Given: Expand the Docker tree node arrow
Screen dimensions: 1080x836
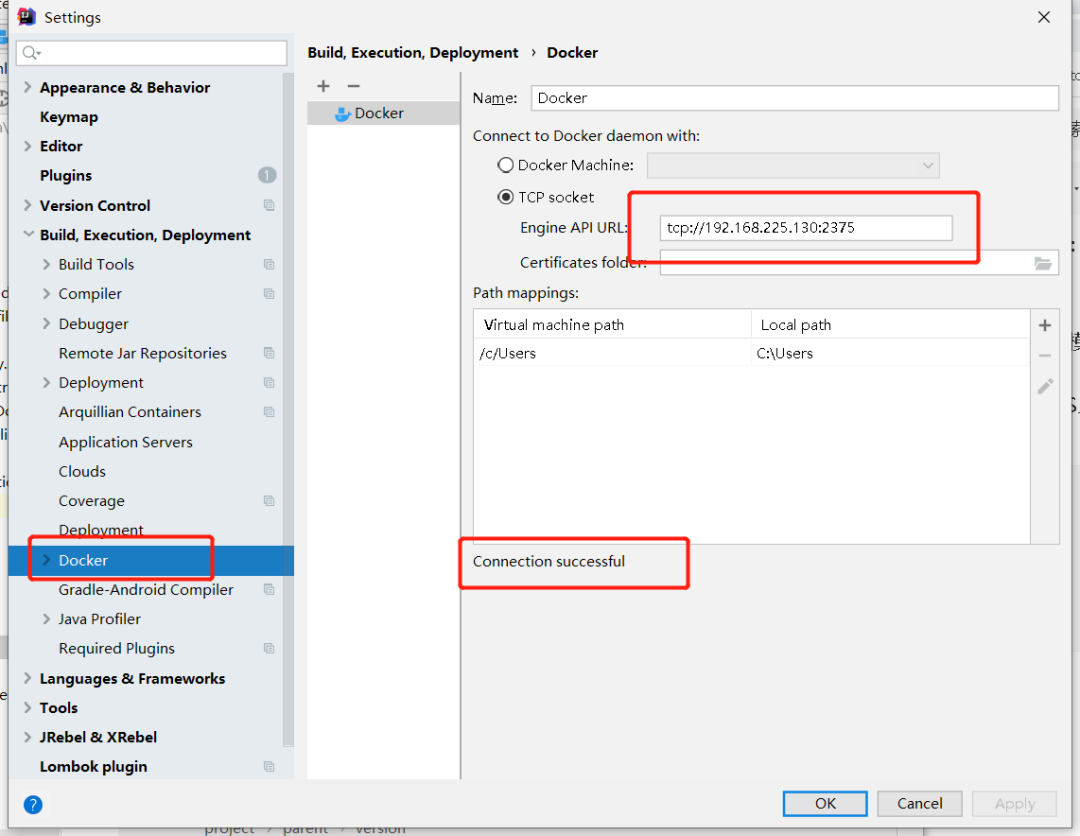Looking at the screenshot, I should tap(46, 560).
